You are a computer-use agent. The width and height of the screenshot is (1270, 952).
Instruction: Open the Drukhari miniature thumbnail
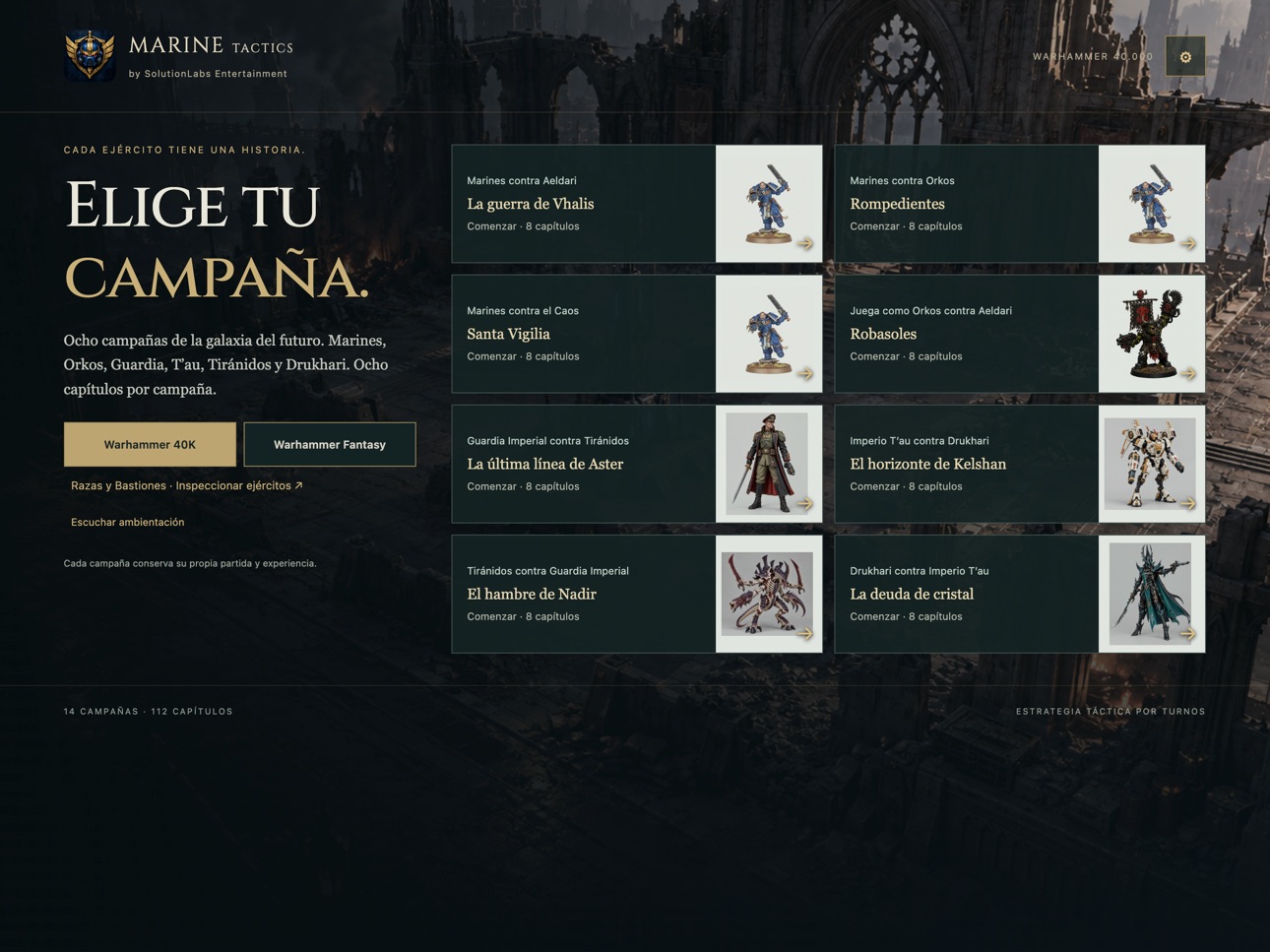1152,594
